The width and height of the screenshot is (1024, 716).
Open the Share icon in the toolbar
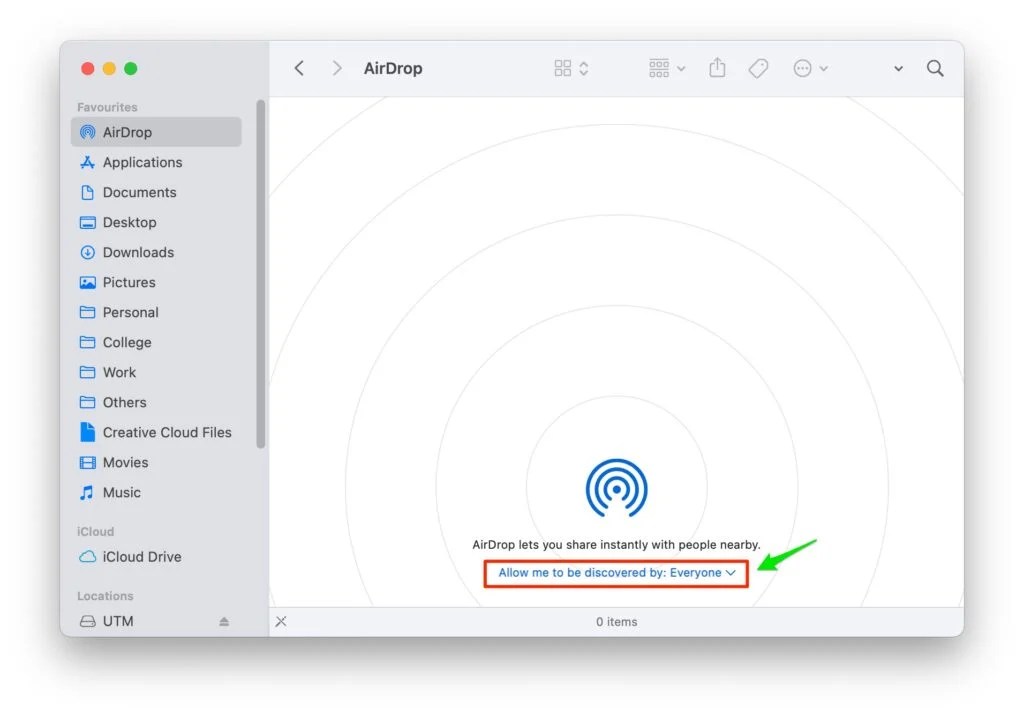coord(717,67)
